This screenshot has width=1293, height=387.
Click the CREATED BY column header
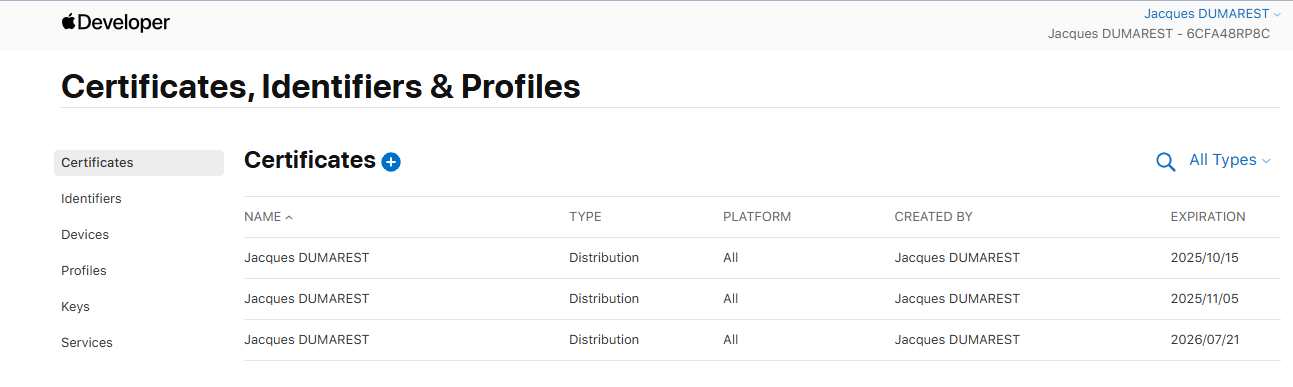(x=933, y=217)
